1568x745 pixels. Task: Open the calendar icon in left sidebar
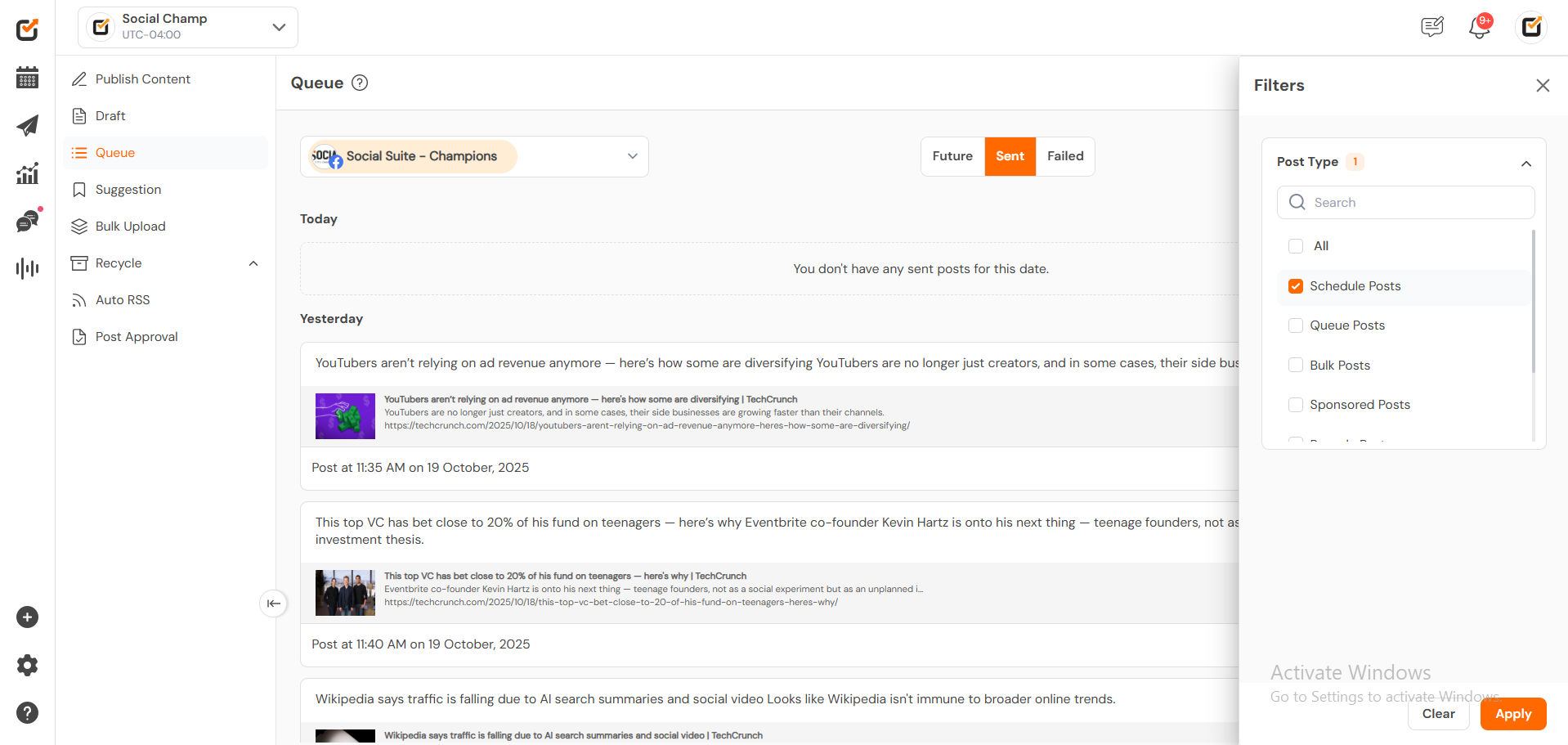point(27,78)
